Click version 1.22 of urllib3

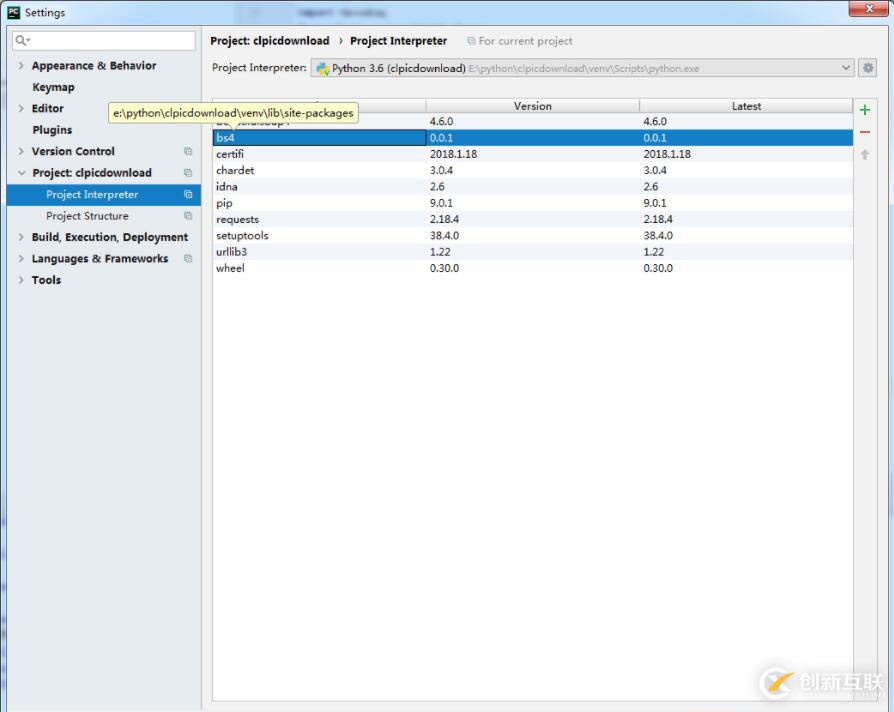440,251
